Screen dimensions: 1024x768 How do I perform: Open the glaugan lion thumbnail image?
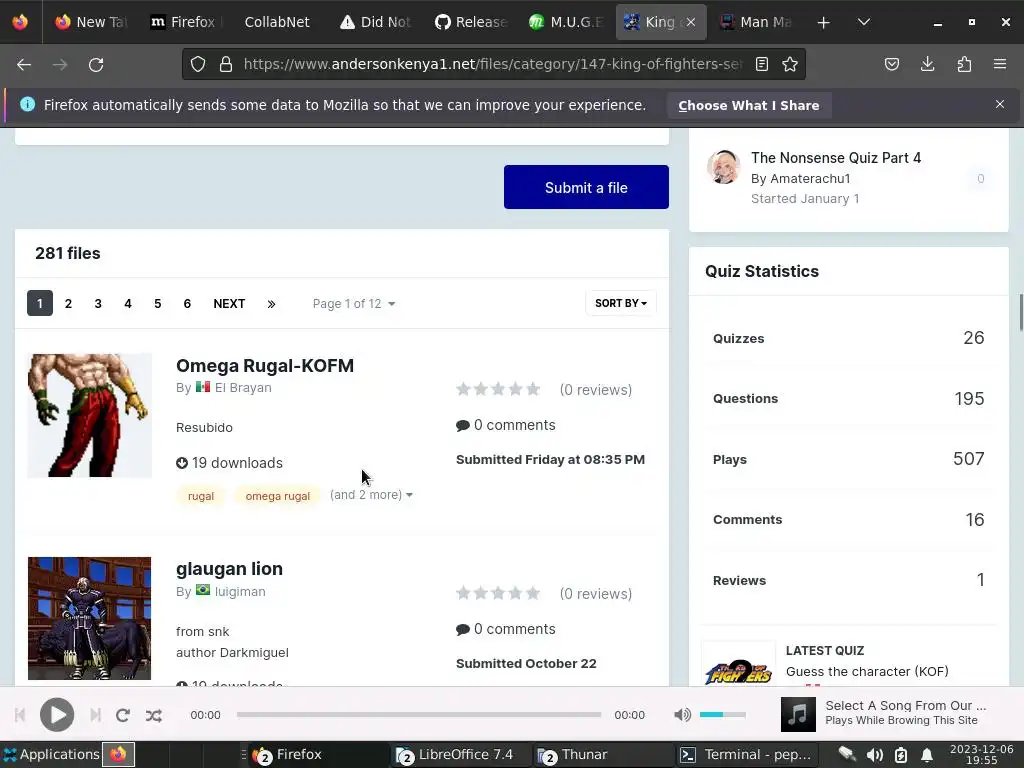pos(89,618)
